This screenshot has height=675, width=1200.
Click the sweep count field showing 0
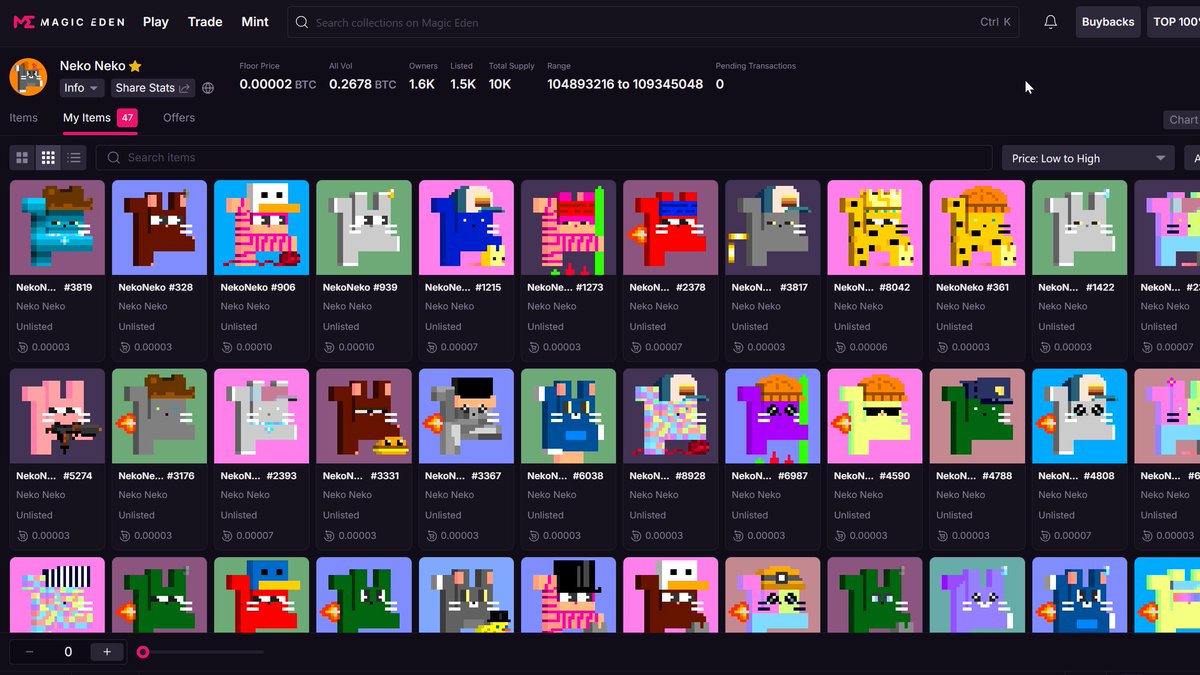coord(68,652)
